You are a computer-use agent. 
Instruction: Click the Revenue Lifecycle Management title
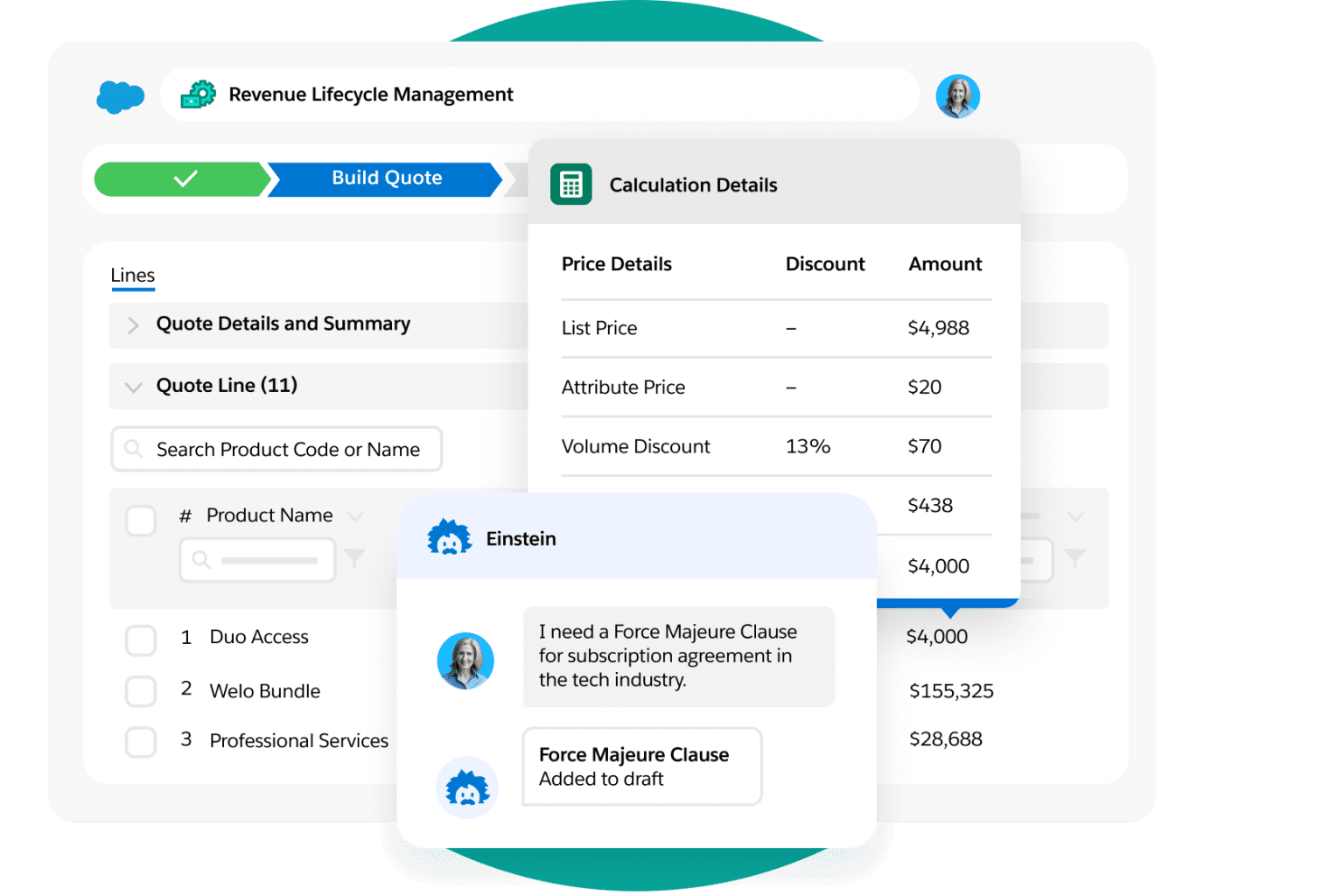pyautogui.click(x=371, y=94)
